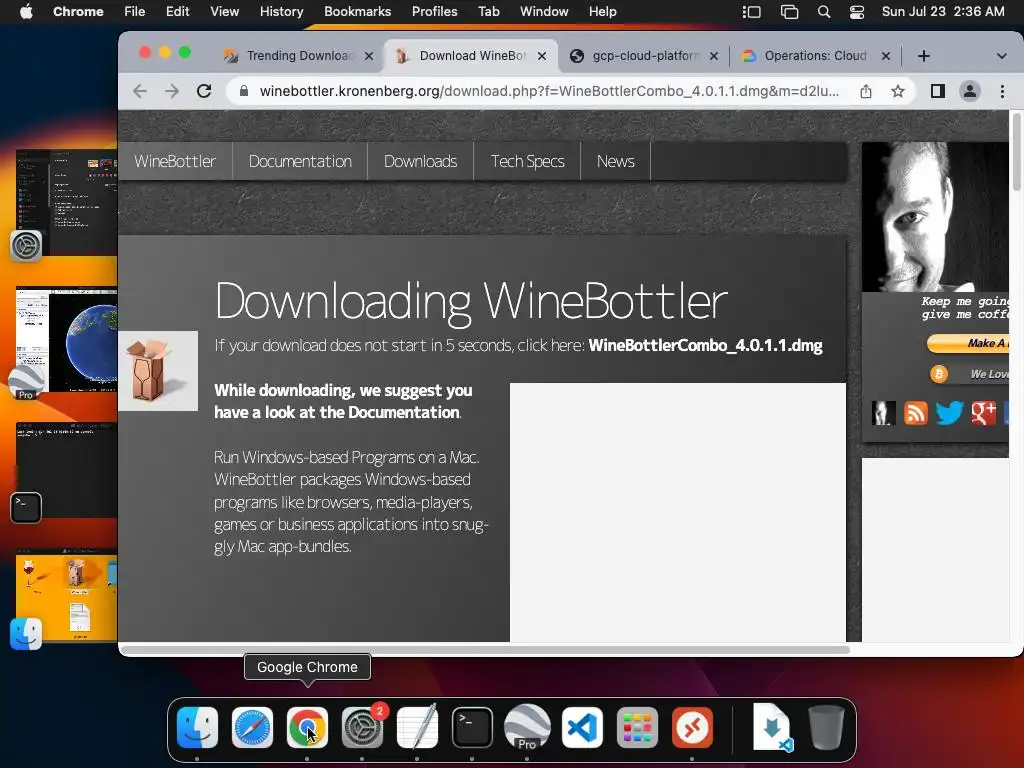Close the gcp-cloud-platform tab
This screenshot has width=1024, height=768.
(714, 56)
